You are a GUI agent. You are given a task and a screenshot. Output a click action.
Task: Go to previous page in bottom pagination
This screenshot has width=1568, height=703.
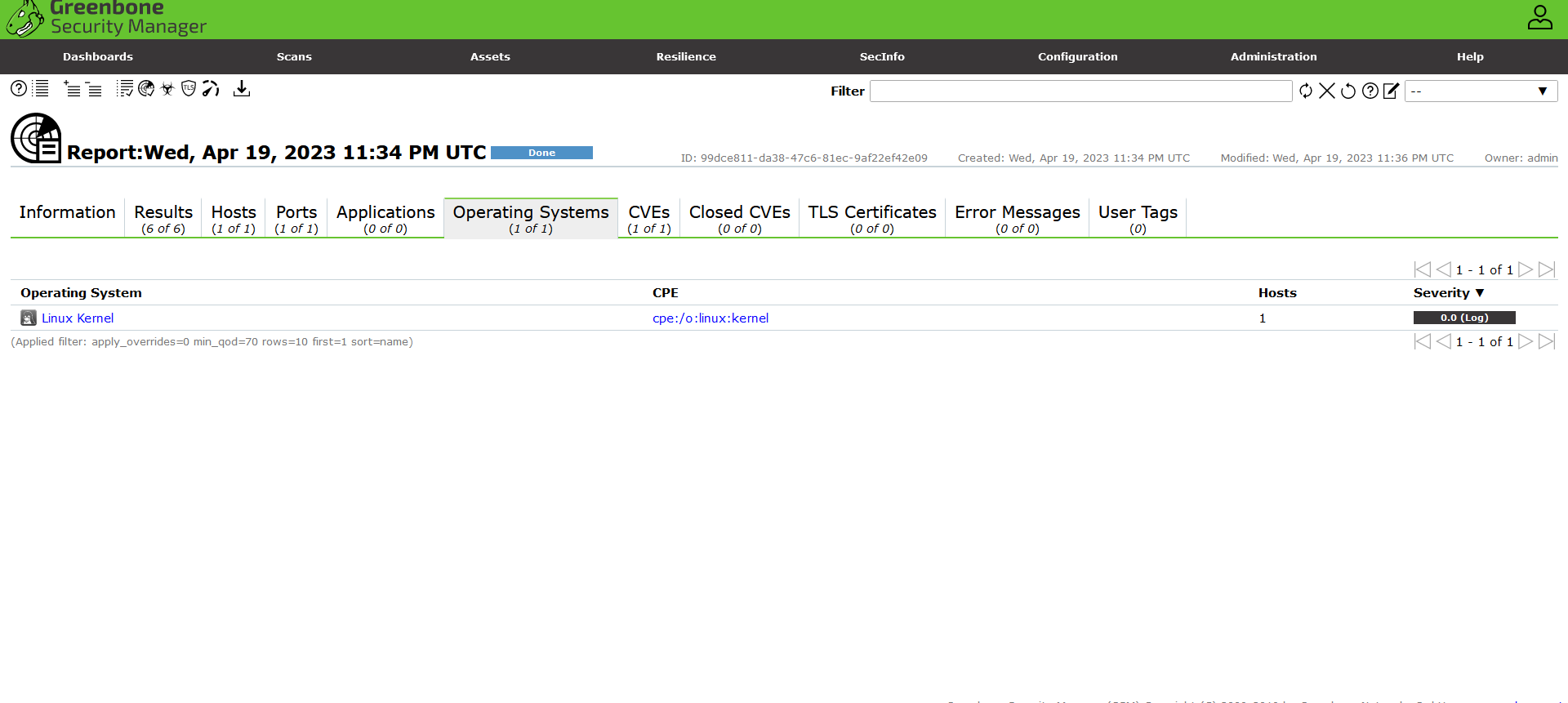[x=1443, y=341]
